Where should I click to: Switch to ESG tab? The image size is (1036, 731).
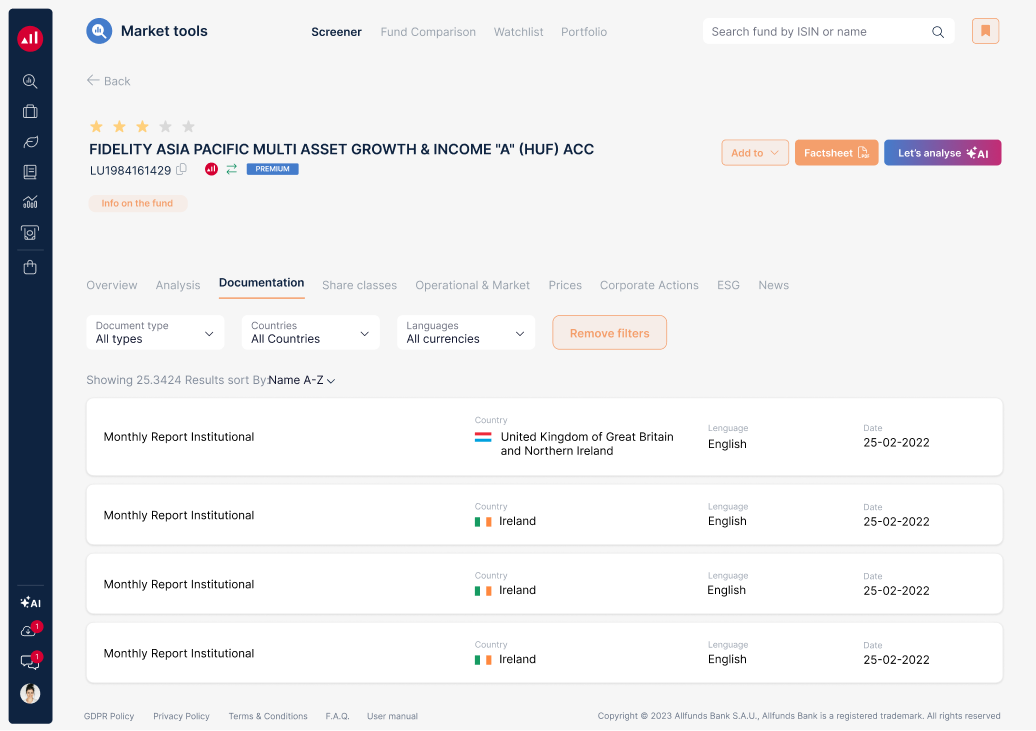click(728, 285)
